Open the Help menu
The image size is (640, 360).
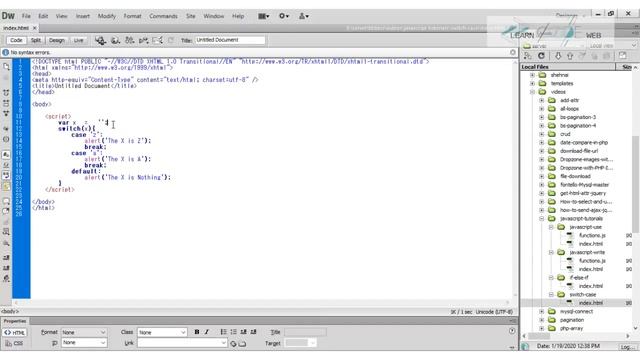coord(238,16)
